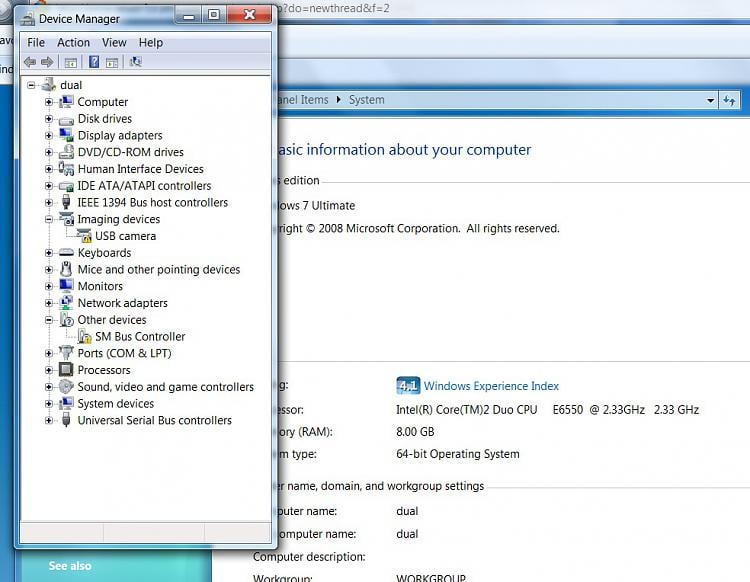Viewport: 750px width, 582px height.
Task: Click the Show/Hide console tree toolbar icon
Action: [70, 62]
